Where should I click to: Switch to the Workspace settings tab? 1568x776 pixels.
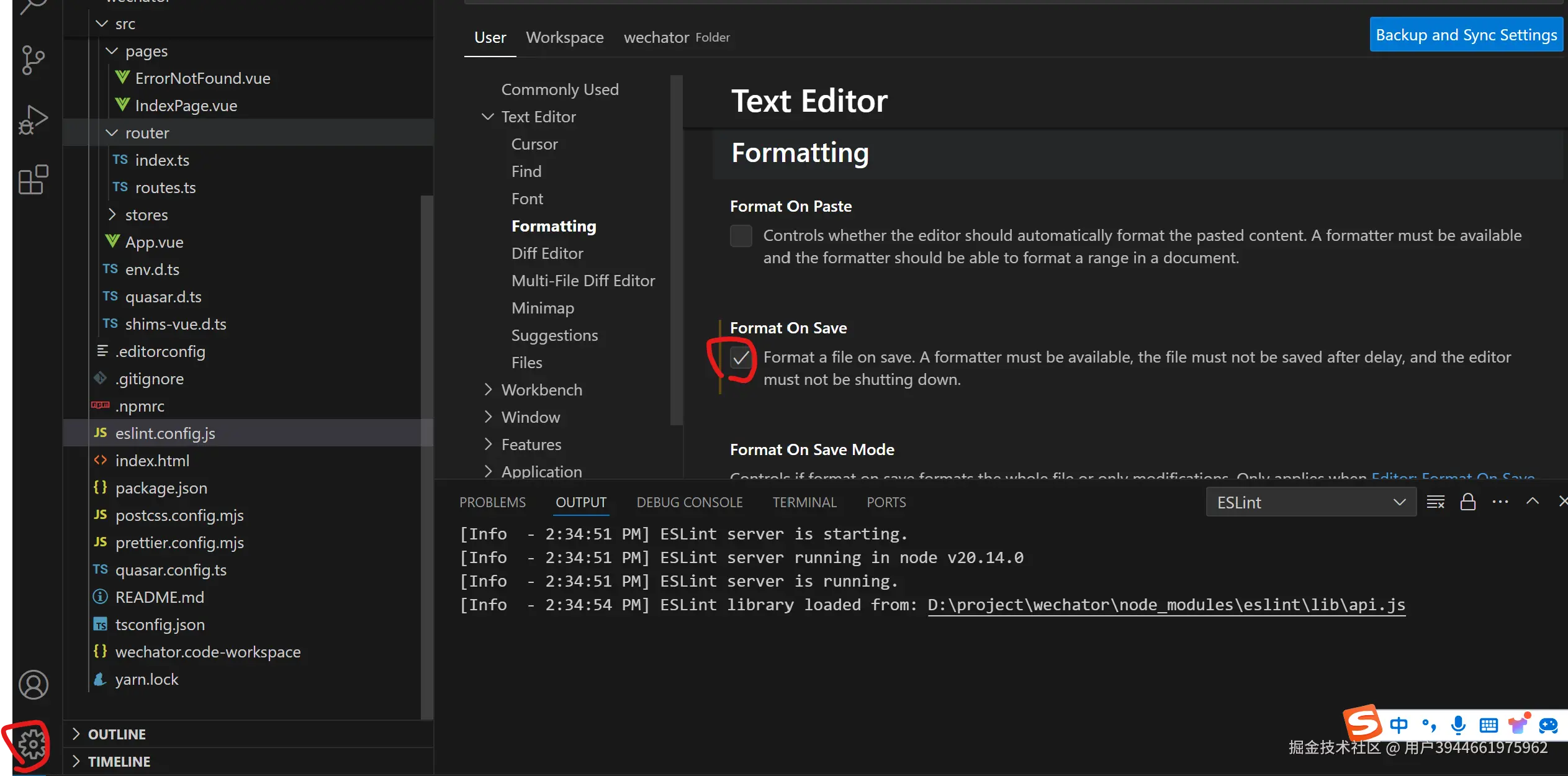coord(564,37)
